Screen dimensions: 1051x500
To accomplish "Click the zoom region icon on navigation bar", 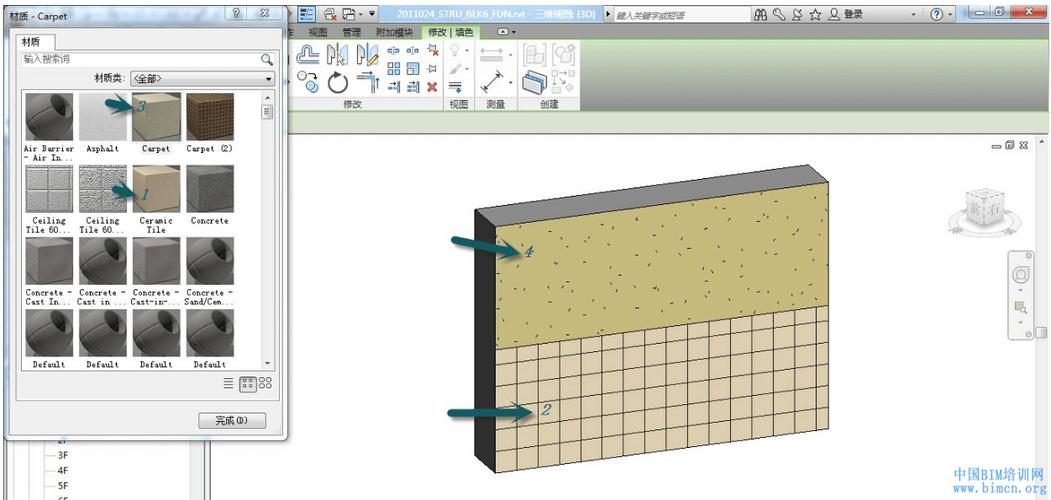I will [x=1020, y=306].
